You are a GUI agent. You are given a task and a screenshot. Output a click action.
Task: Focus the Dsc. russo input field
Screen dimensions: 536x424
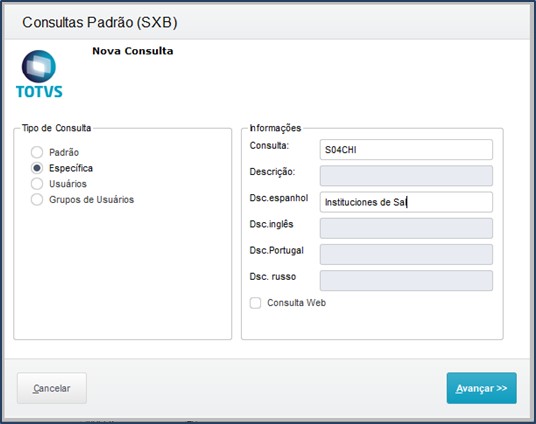406,281
